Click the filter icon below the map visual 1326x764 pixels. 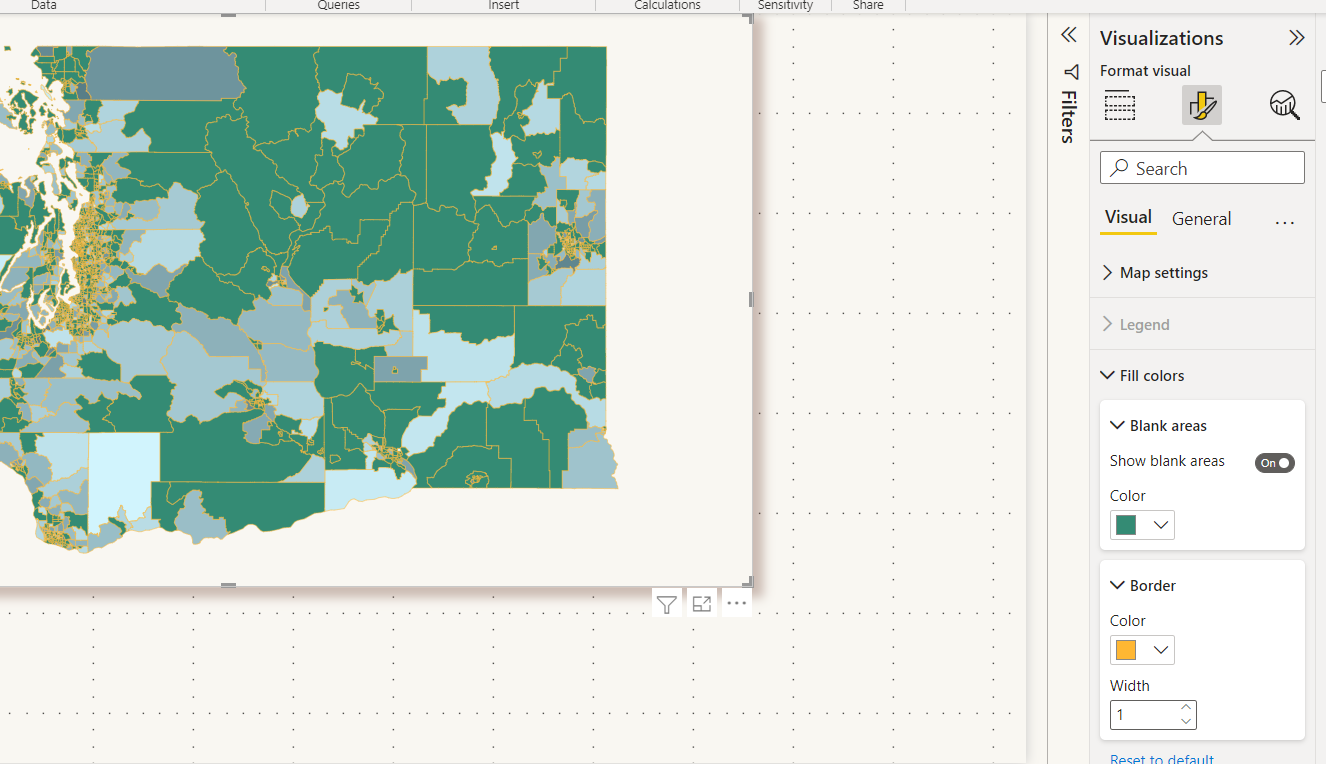pyautogui.click(x=667, y=603)
